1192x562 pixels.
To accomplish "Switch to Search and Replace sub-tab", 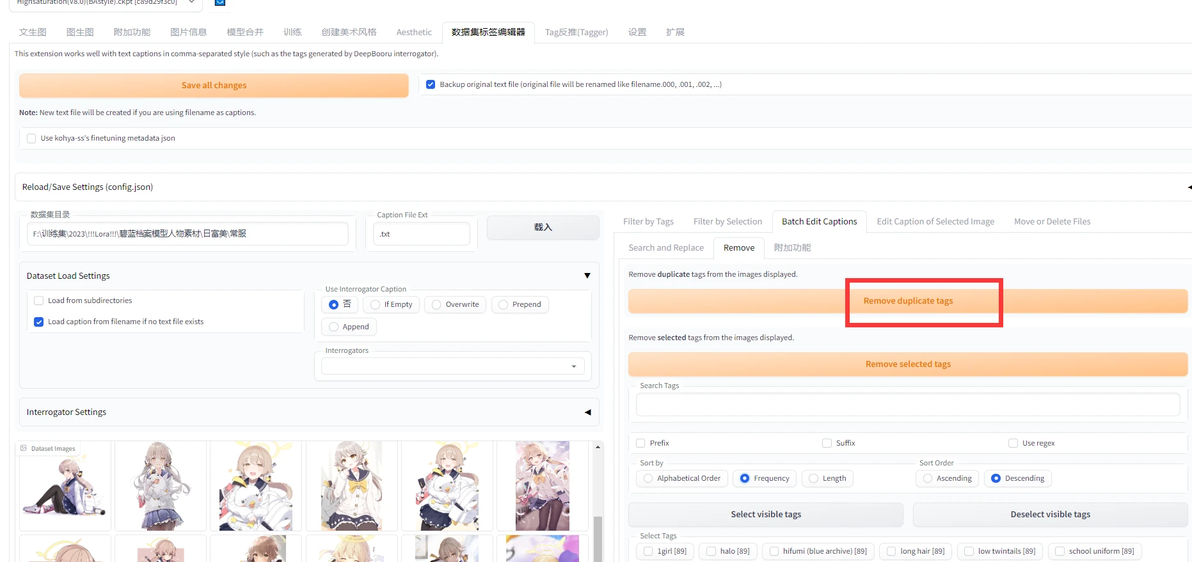I will tap(664, 248).
